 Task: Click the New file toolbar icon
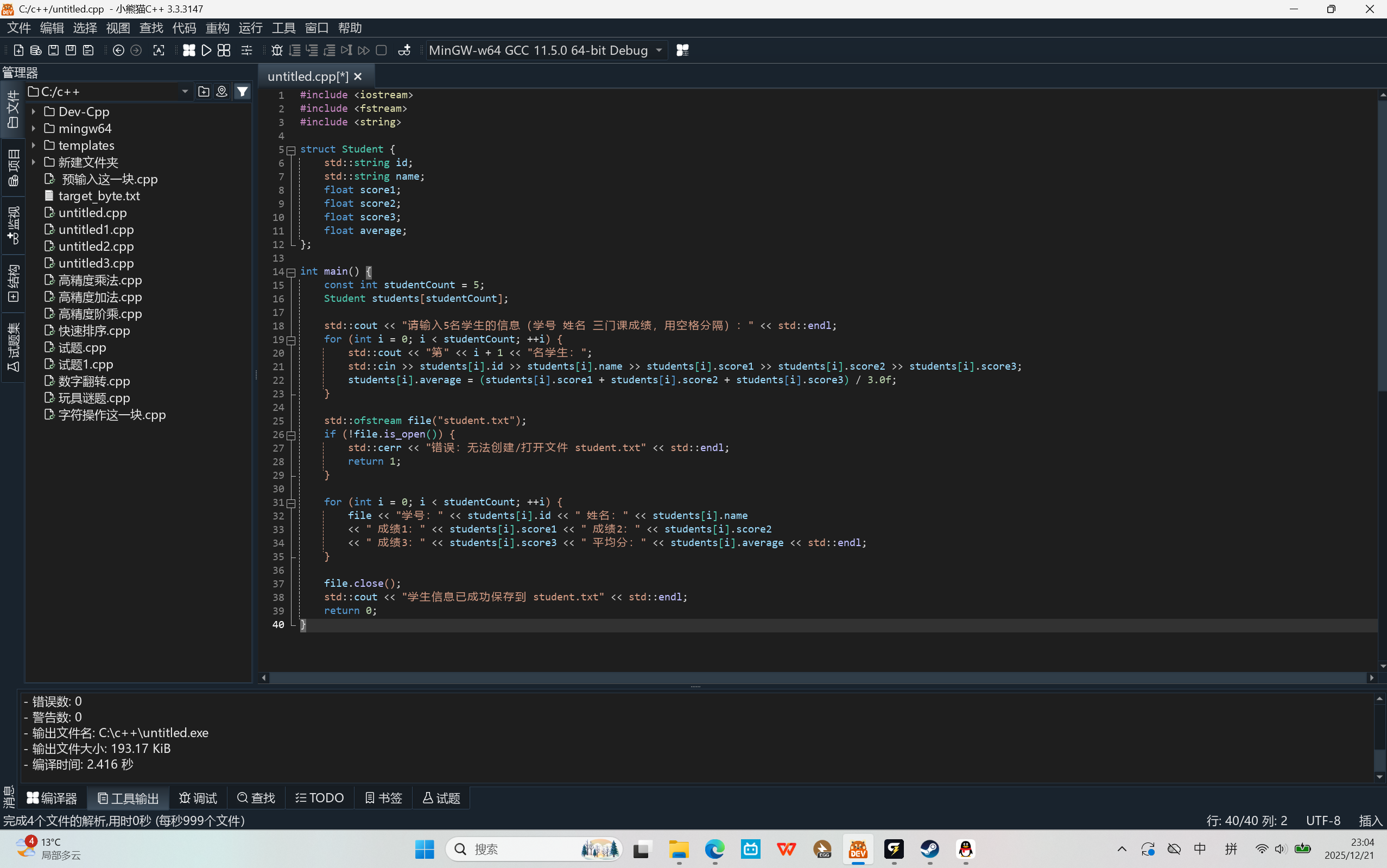[18, 50]
